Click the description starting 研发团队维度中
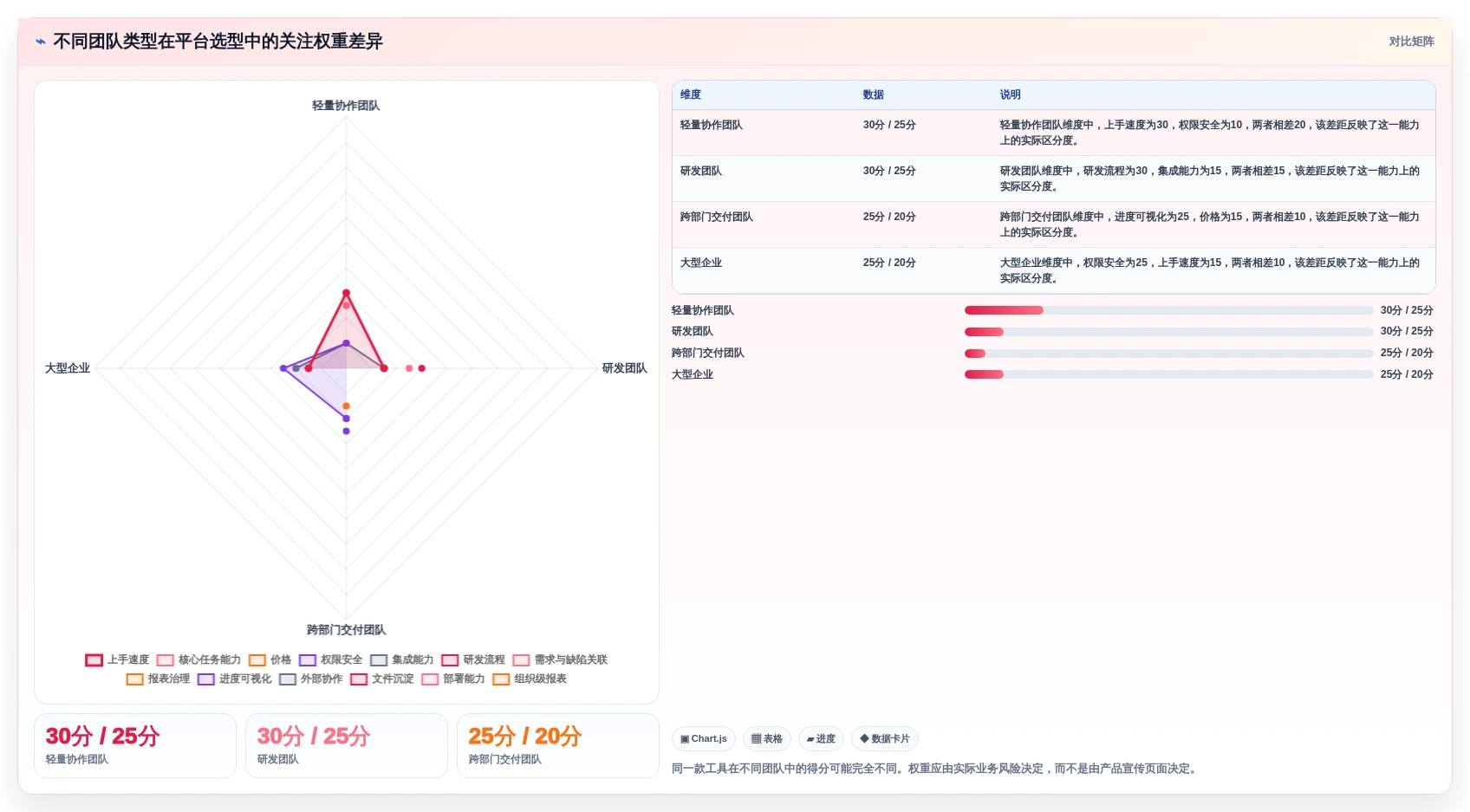 click(1210, 179)
